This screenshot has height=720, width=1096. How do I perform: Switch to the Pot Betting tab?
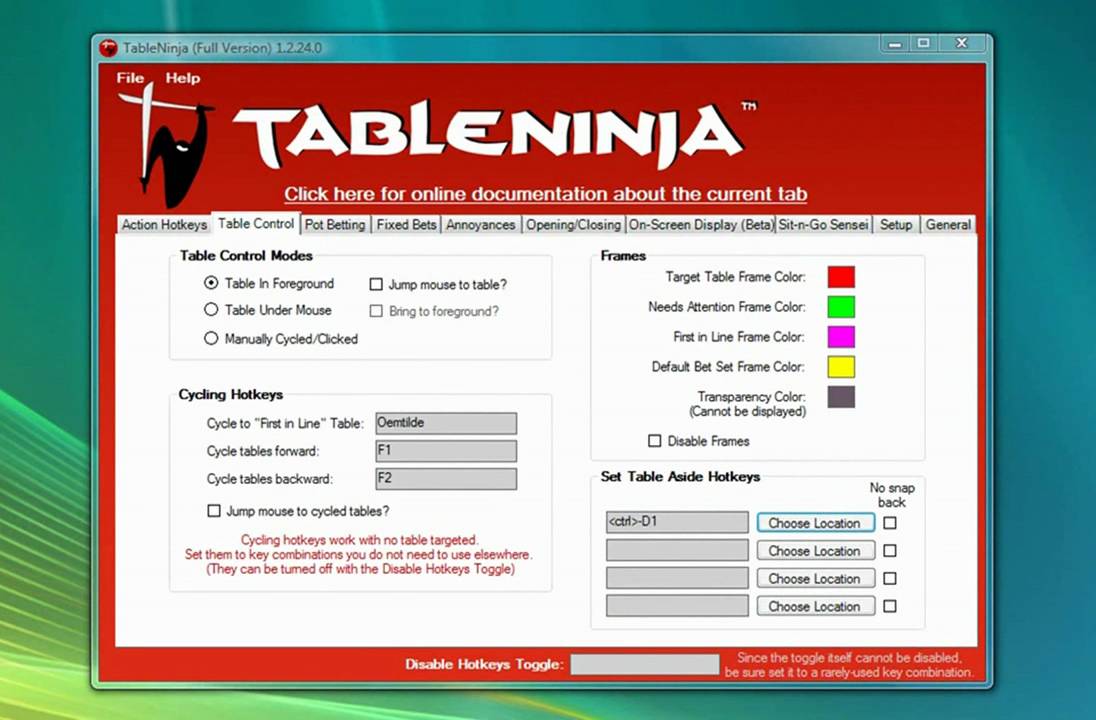(335, 224)
